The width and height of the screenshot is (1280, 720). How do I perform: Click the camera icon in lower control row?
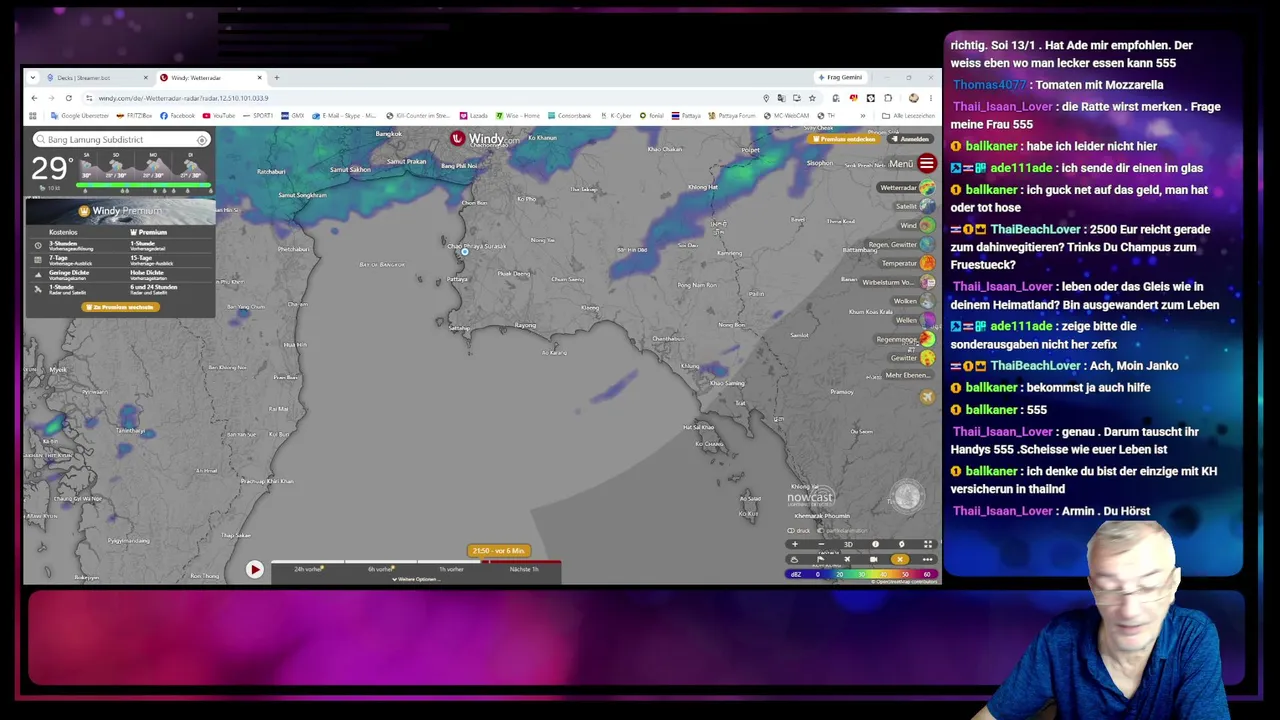coord(873,559)
